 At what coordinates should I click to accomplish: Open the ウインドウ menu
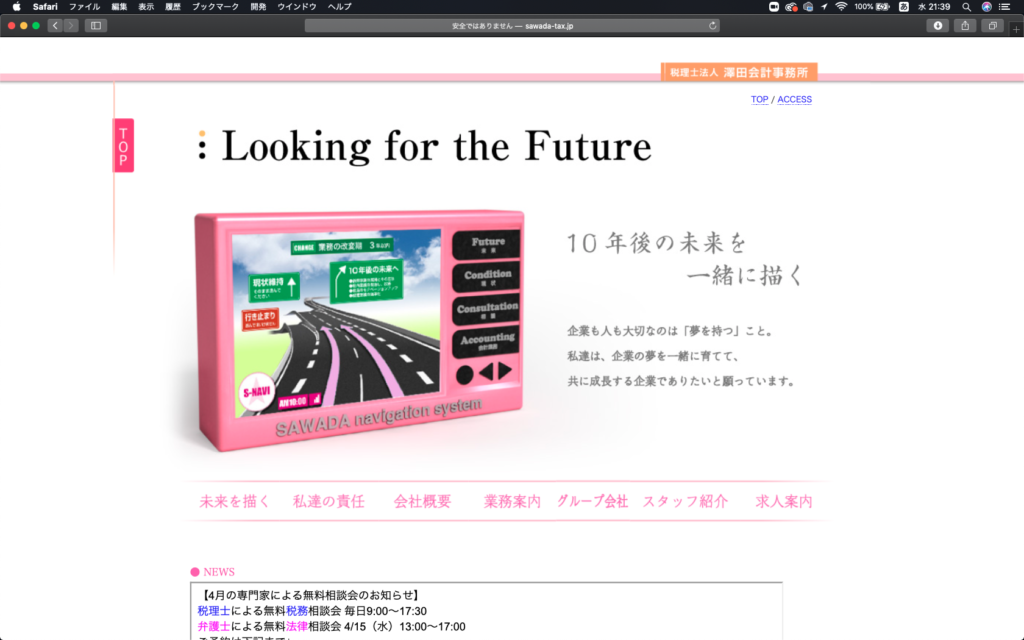(296, 7)
